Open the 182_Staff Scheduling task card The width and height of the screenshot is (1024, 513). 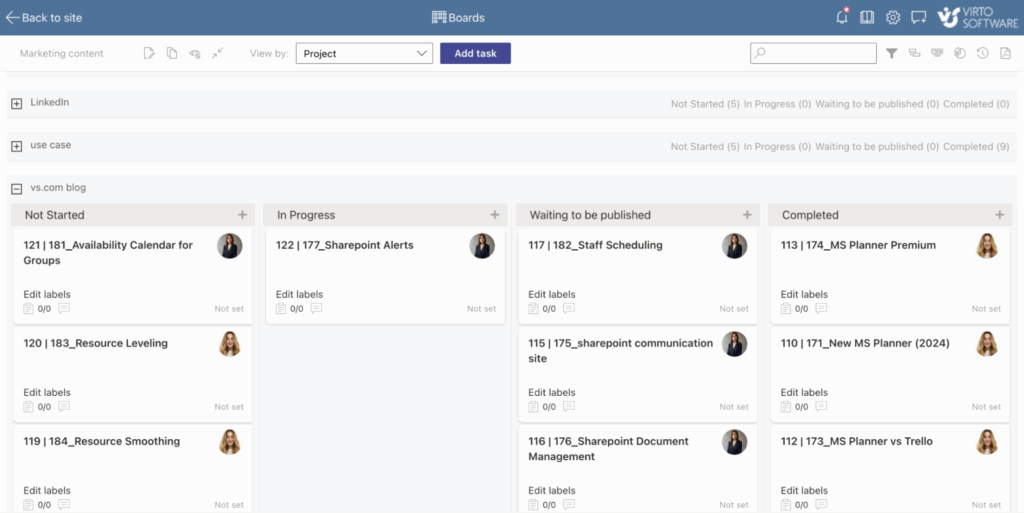[x=596, y=246]
